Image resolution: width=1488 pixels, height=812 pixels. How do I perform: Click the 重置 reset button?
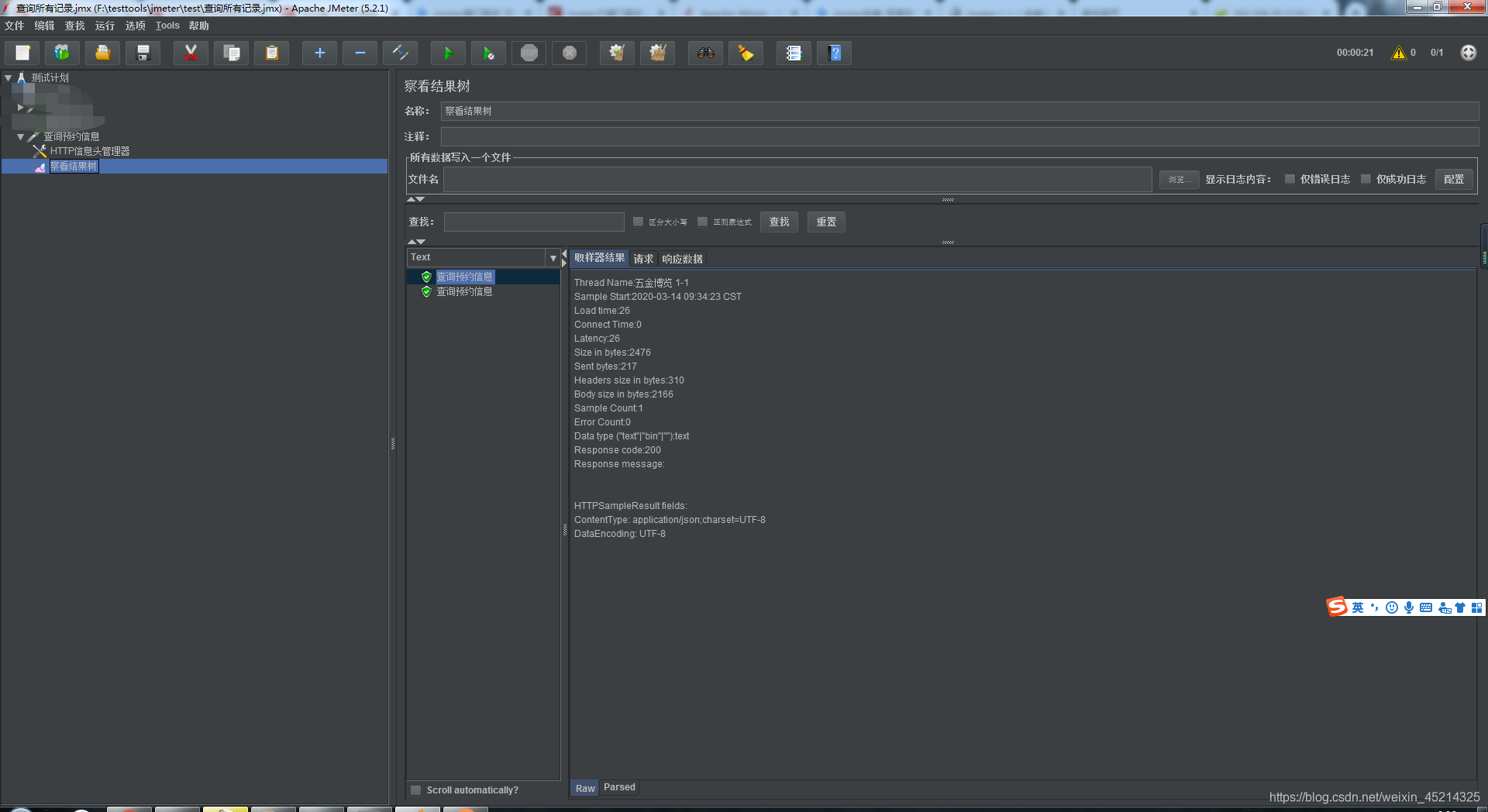point(826,222)
